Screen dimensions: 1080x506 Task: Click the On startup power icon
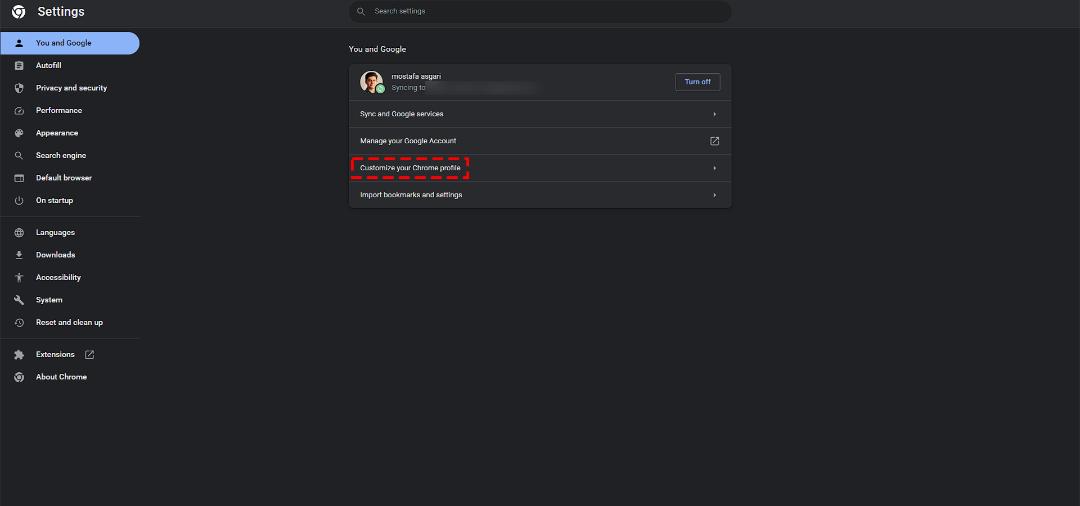pyautogui.click(x=19, y=200)
